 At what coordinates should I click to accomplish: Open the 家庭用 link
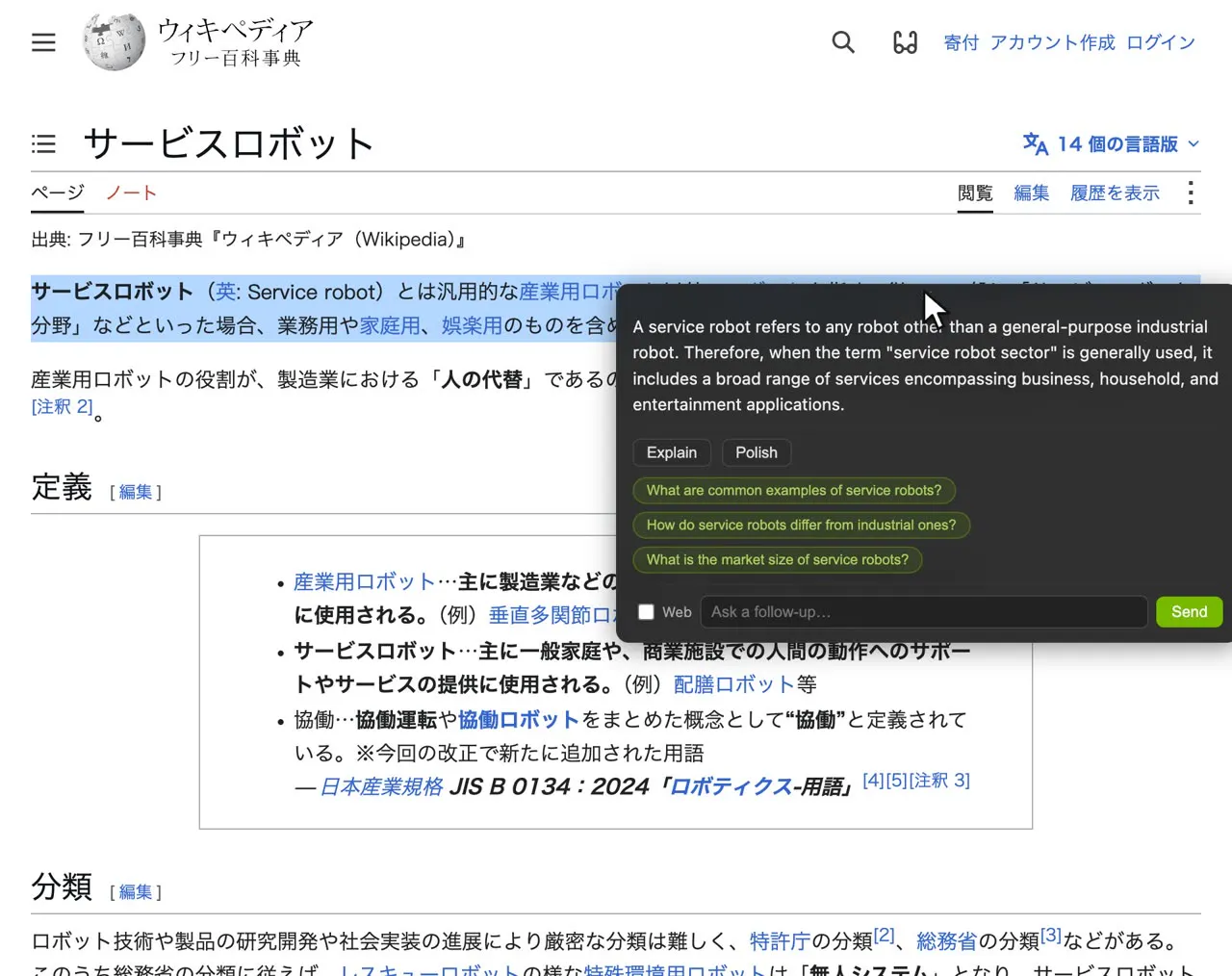[390, 325]
